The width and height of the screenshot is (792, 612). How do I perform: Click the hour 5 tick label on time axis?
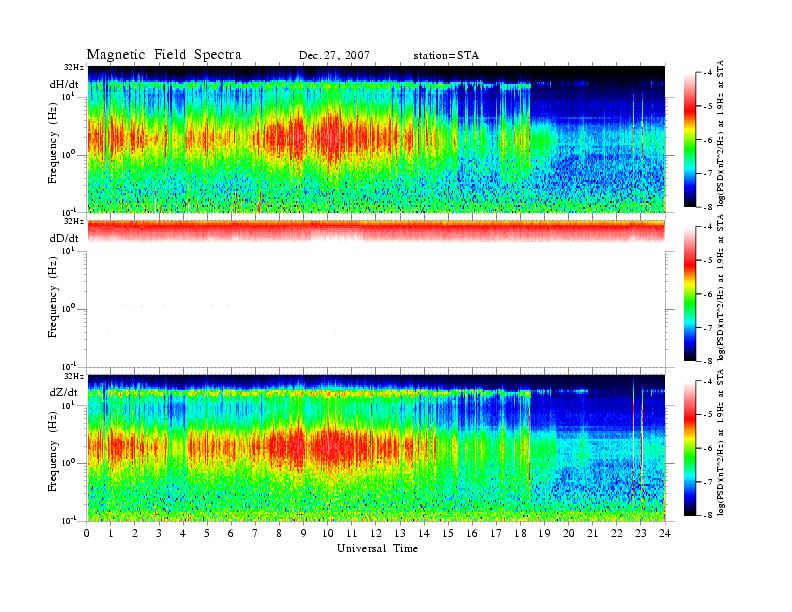point(207,533)
